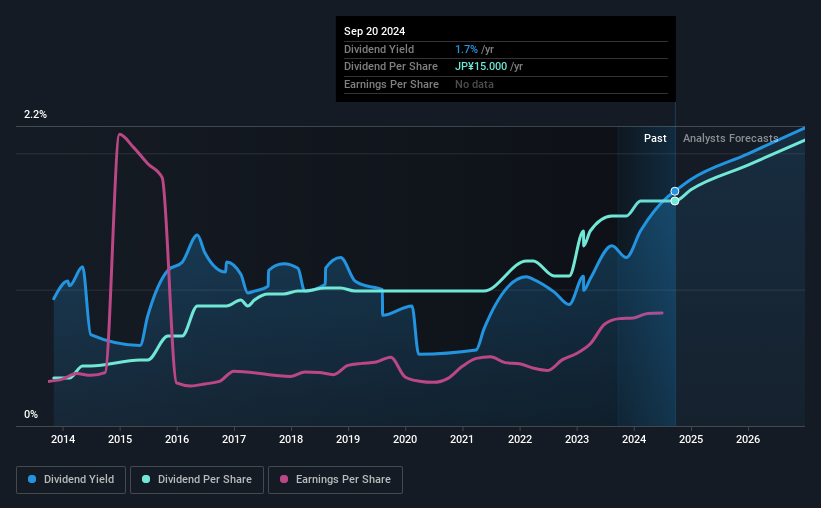Click the Earnings Per Share tooltip row label
The height and width of the screenshot is (508, 821).
click(x=391, y=84)
